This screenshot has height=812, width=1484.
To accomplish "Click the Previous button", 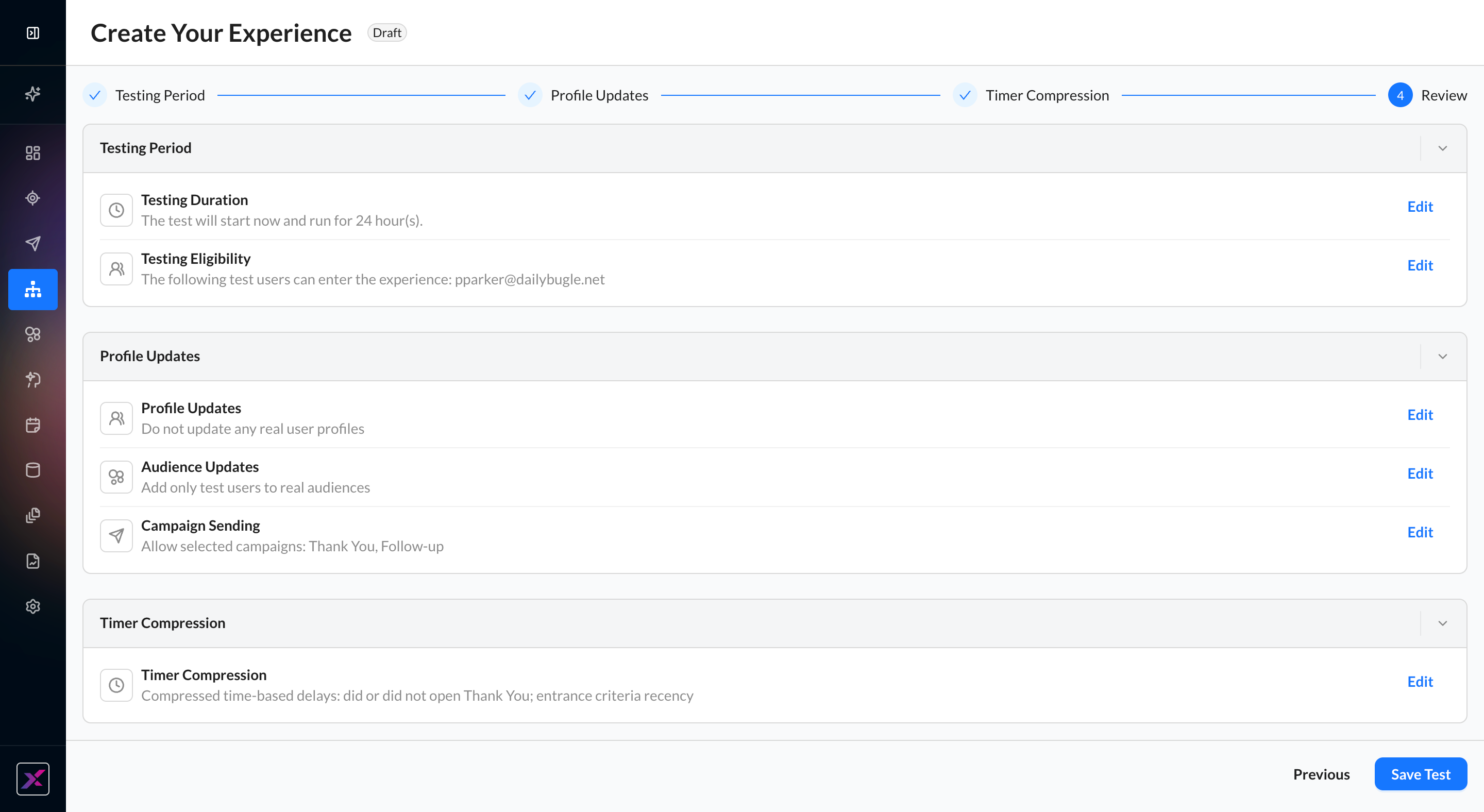I will (1321, 774).
